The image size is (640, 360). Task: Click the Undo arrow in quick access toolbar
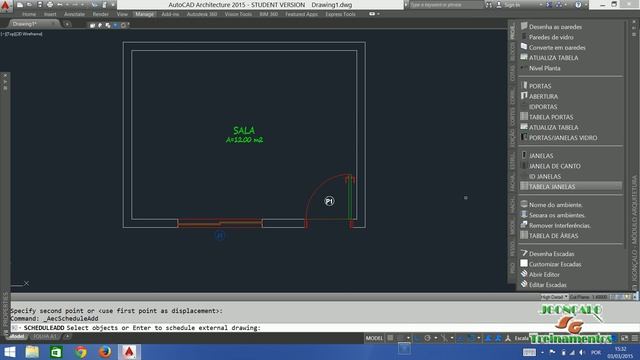[x=60, y=5]
